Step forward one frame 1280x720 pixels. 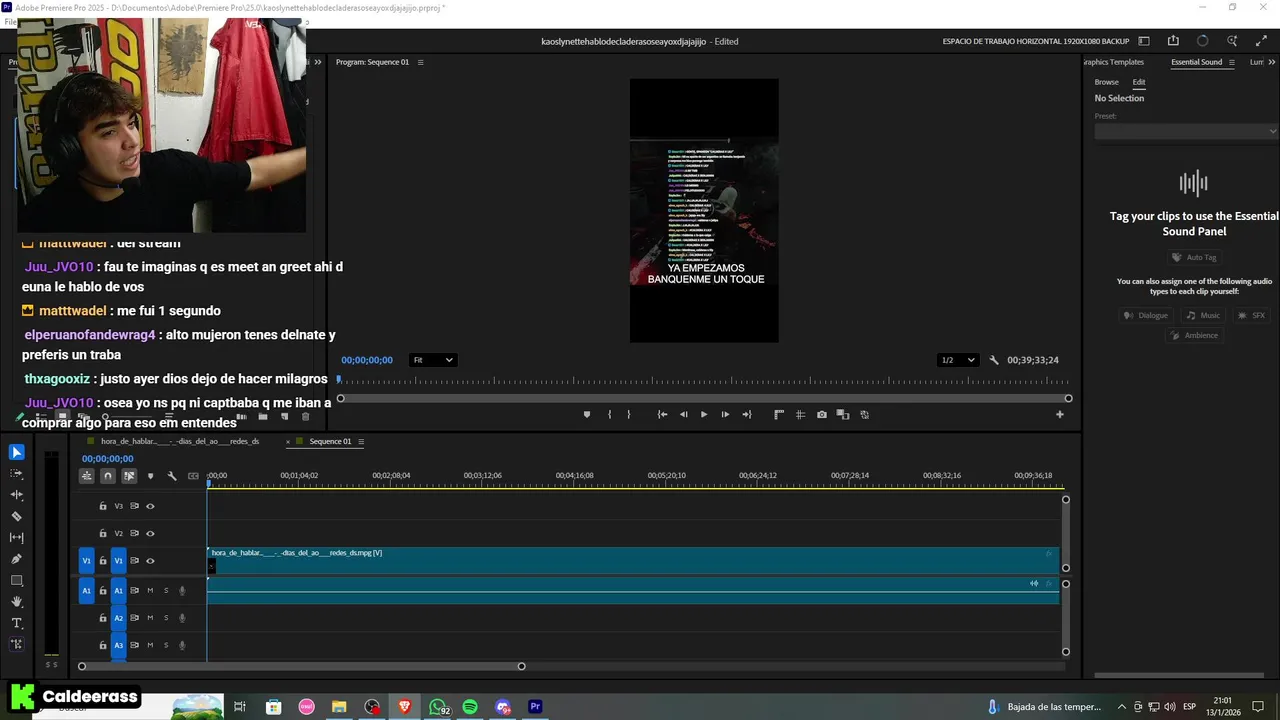725,414
